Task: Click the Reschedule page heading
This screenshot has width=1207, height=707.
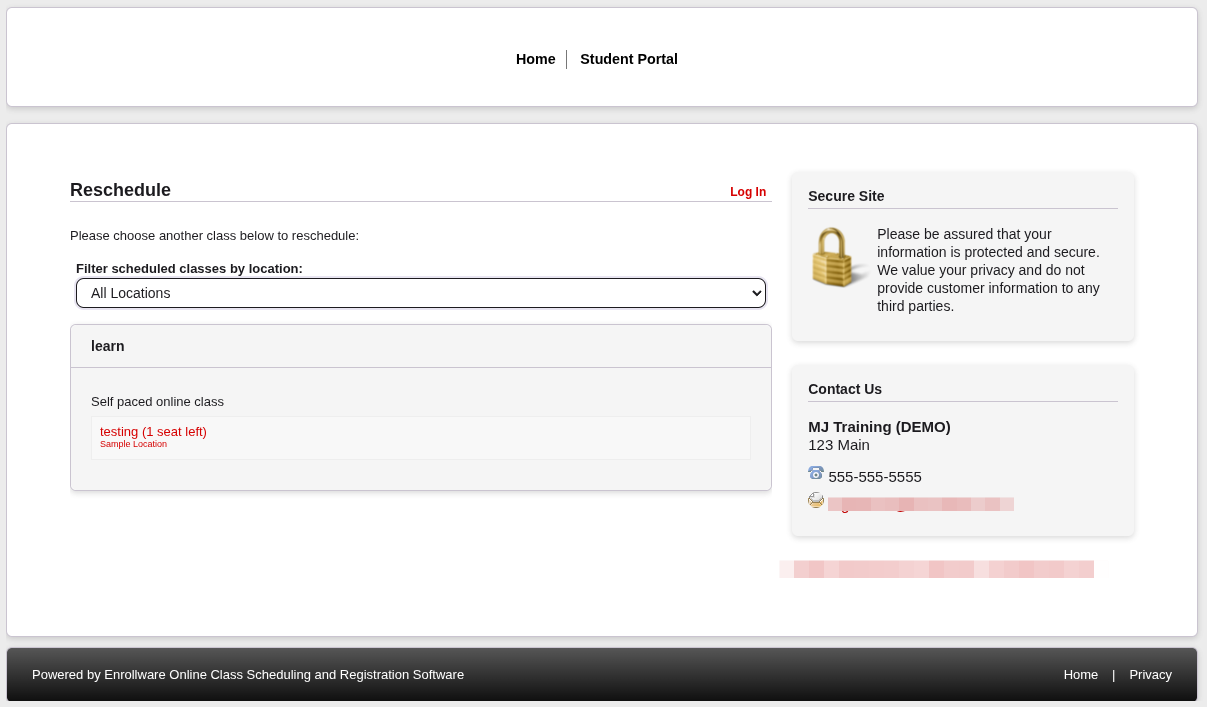Action: [x=120, y=190]
